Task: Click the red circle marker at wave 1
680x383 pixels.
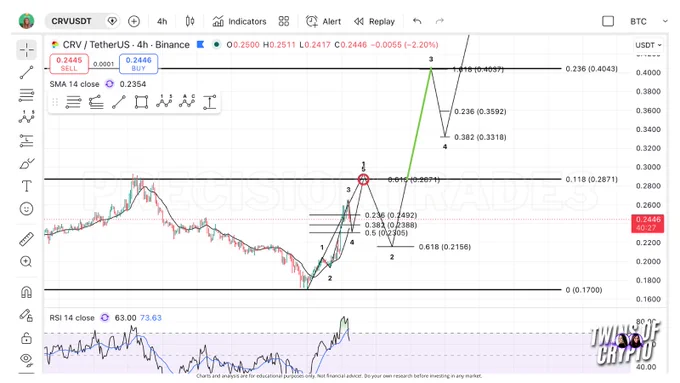Action: (363, 179)
